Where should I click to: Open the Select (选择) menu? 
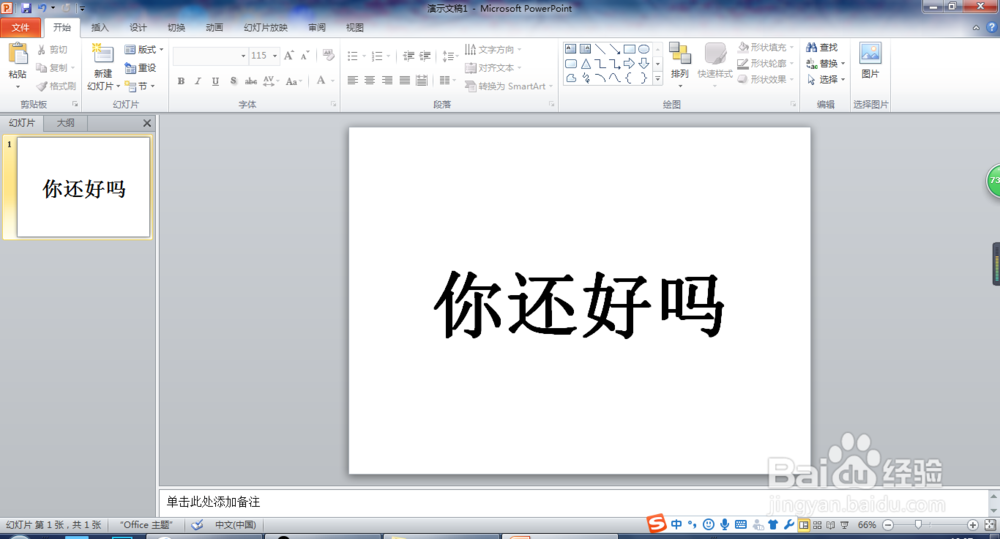[x=825, y=79]
